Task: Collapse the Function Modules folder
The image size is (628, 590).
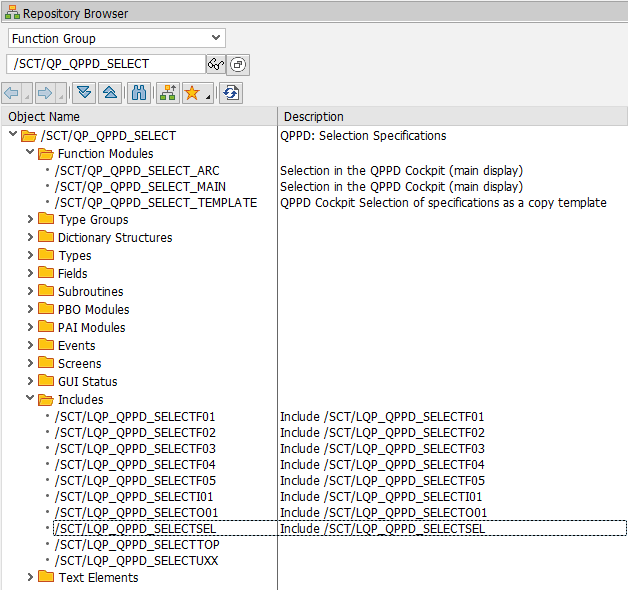Action: 29,154
